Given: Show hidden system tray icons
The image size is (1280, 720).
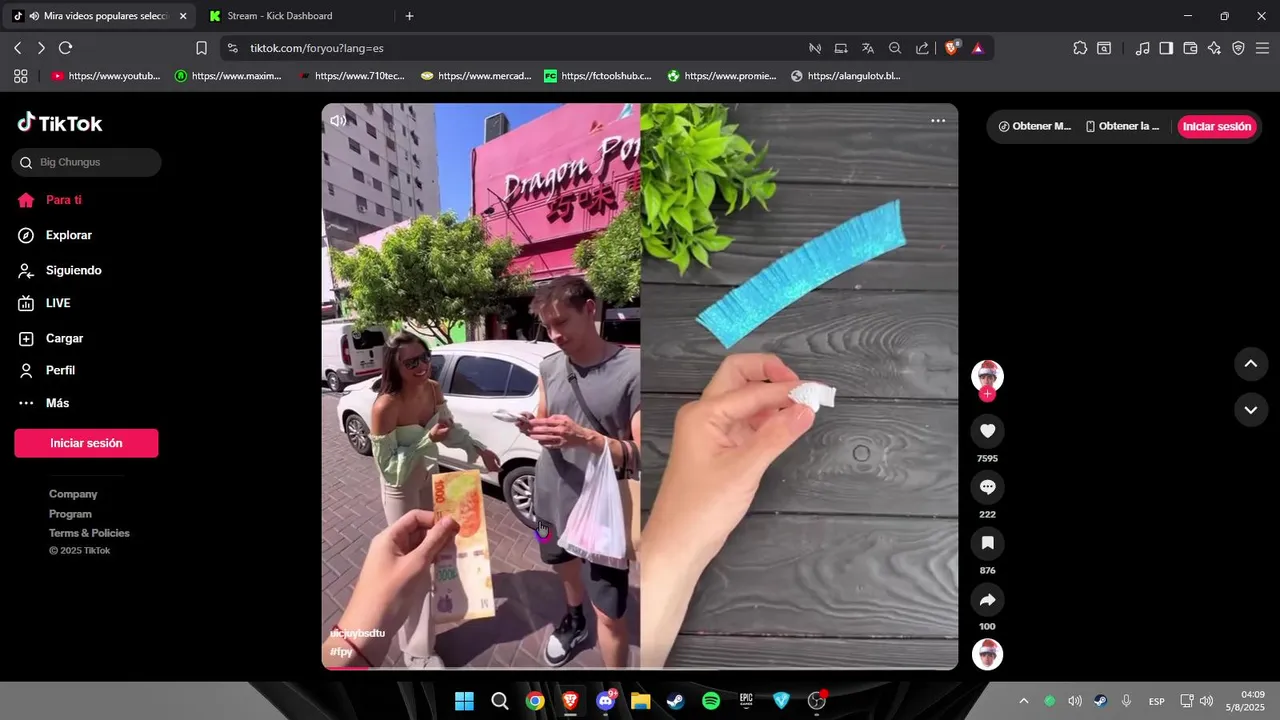Looking at the screenshot, I should point(1023,701).
